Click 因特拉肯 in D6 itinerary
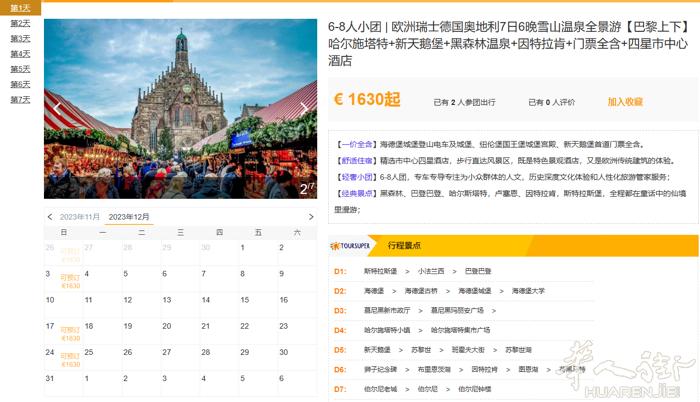The height and width of the screenshot is (402, 700). [x=484, y=369]
